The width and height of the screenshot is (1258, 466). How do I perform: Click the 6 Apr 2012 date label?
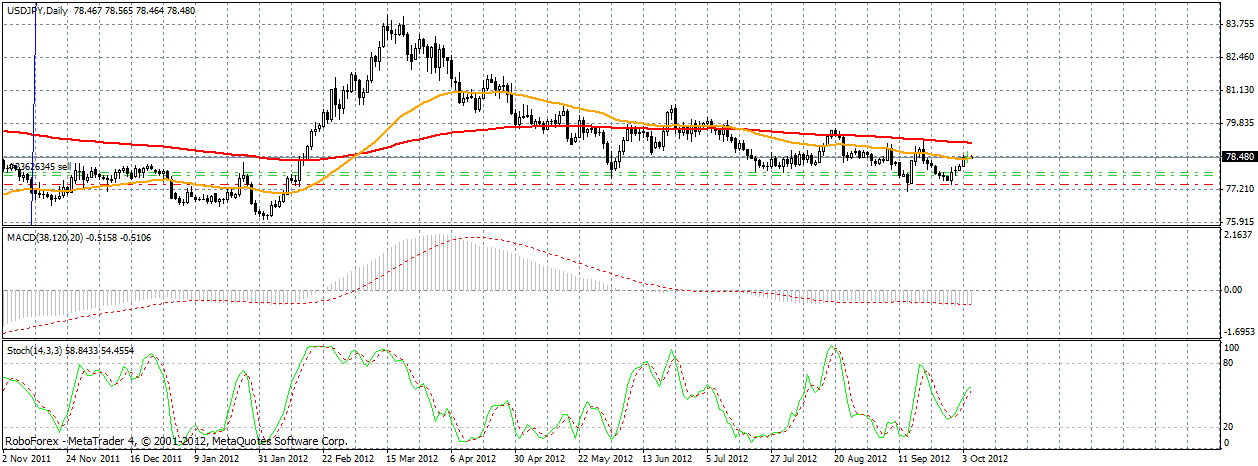(473, 459)
